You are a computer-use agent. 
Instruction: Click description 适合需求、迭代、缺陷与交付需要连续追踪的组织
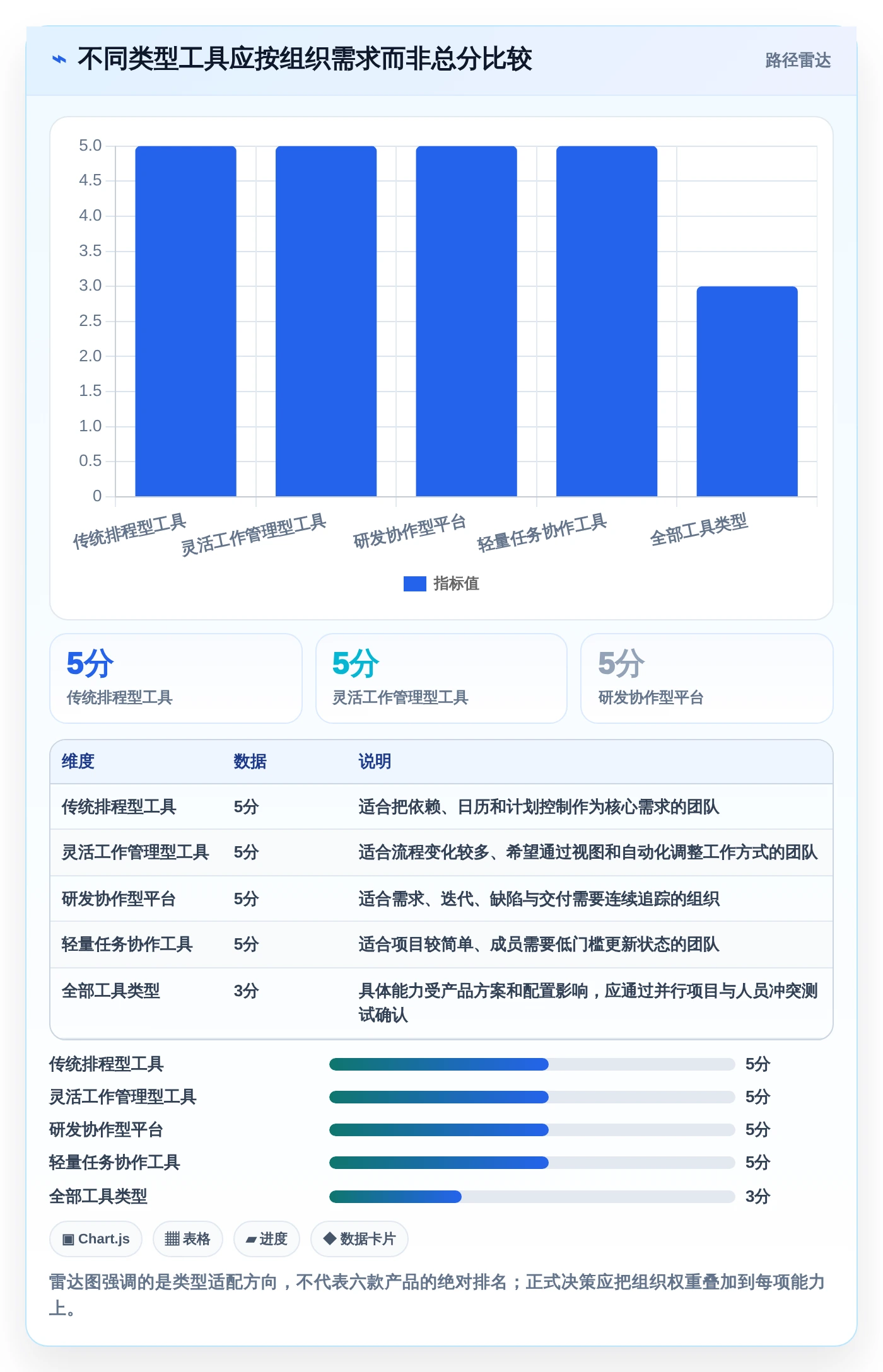(539, 899)
